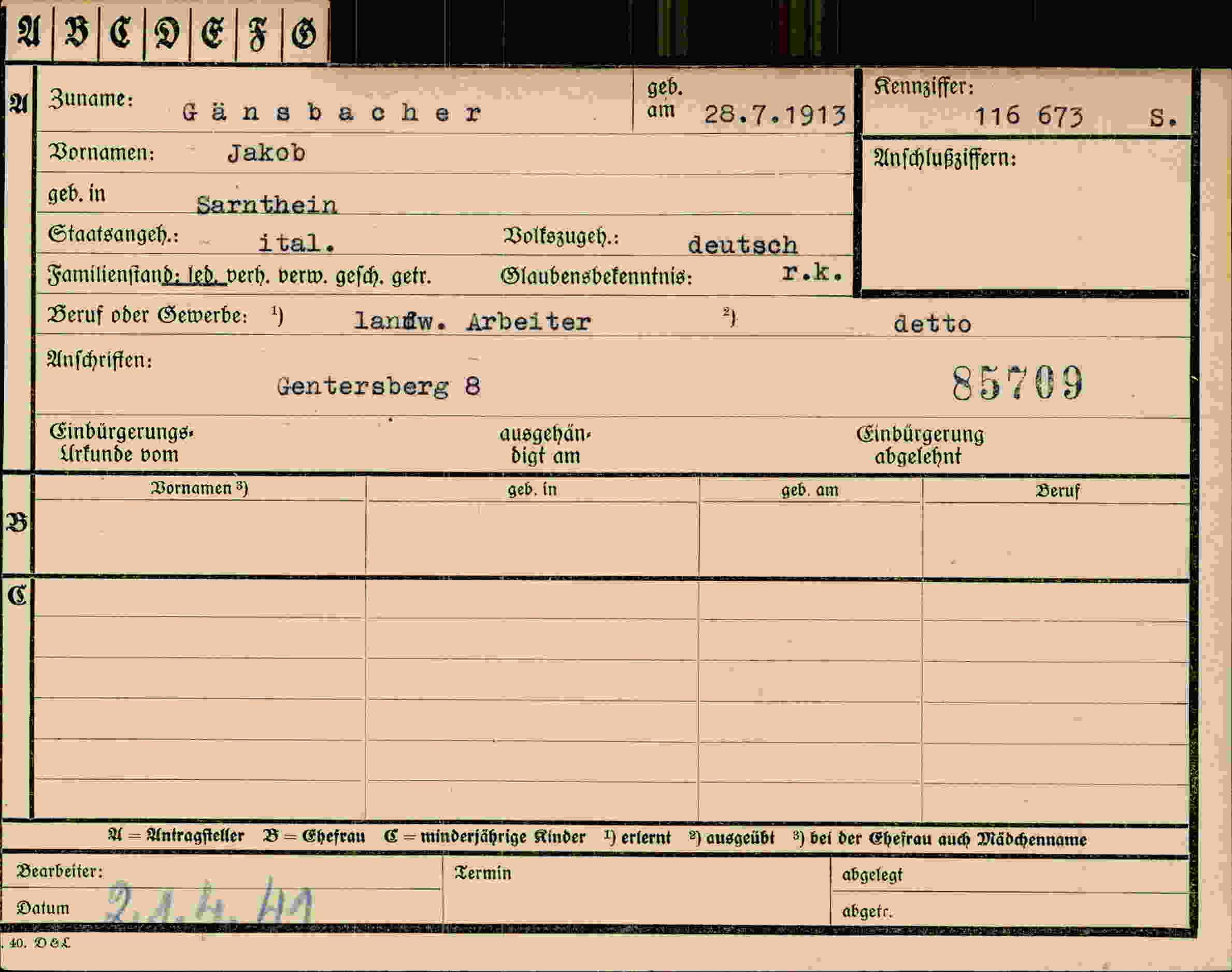
Task: Click the index tab letter D
Action: point(167,32)
